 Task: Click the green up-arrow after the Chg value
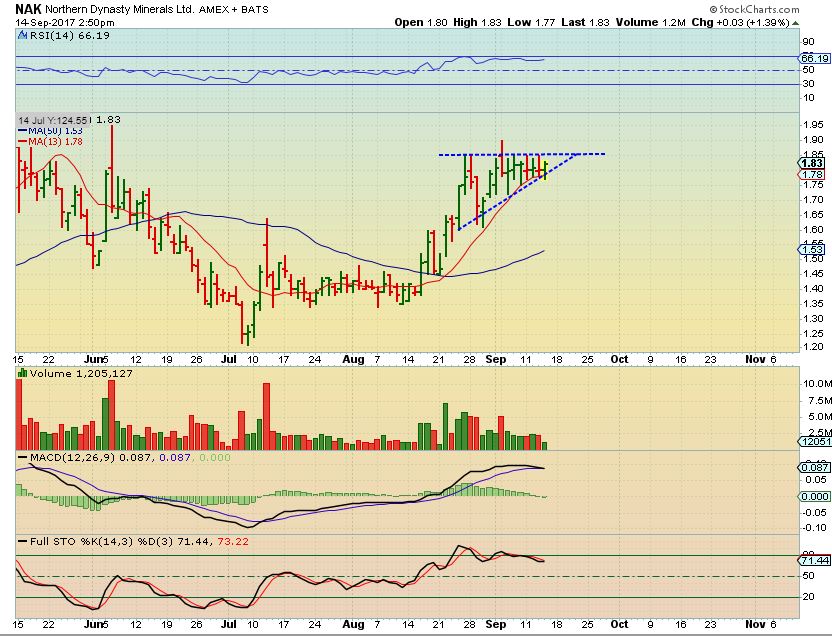[795, 23]
